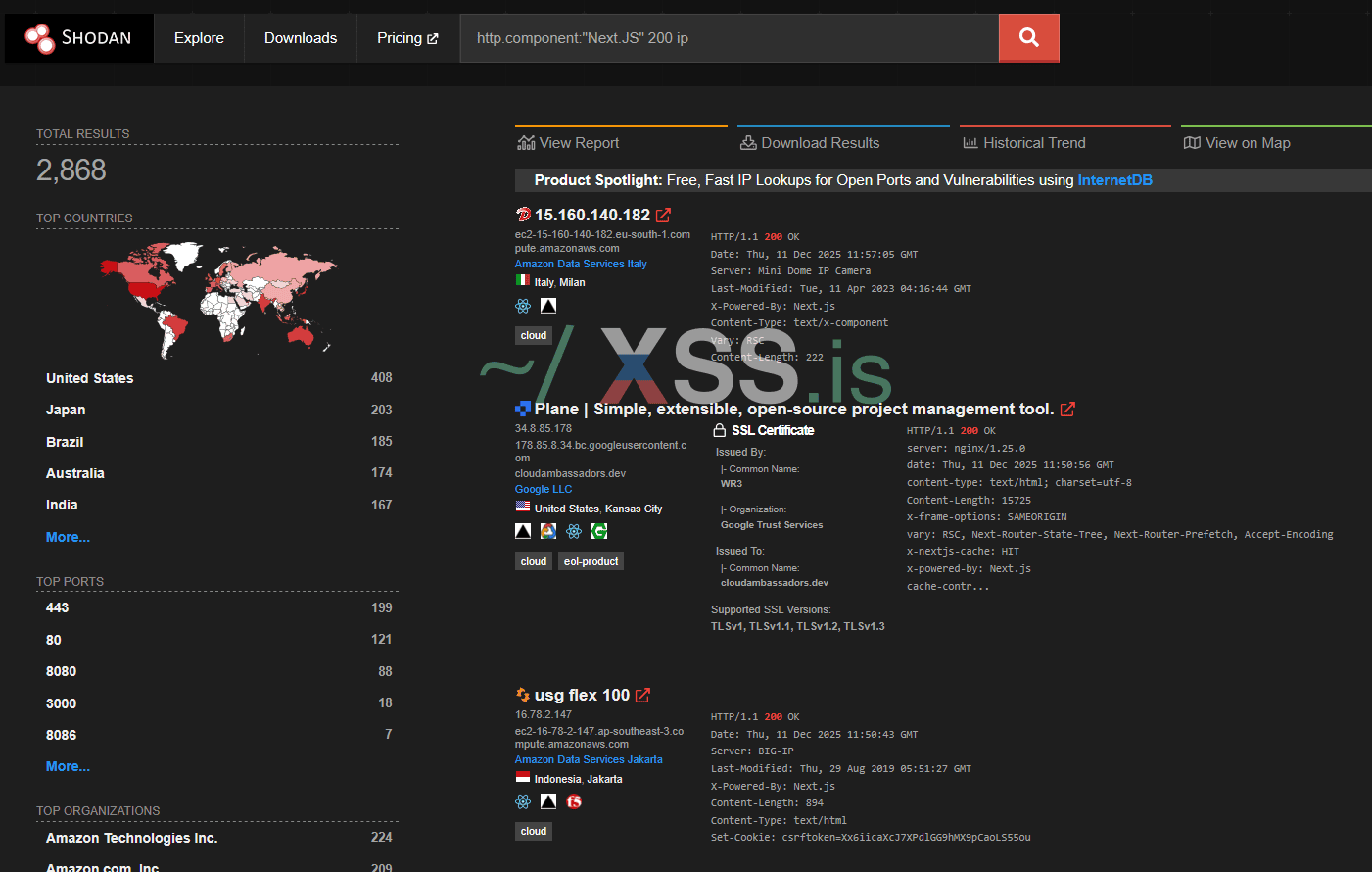Viewport: 1372px width, 872px height.
Task: Open external link beside the Plane result title
Action: [x=1067, y=410]
